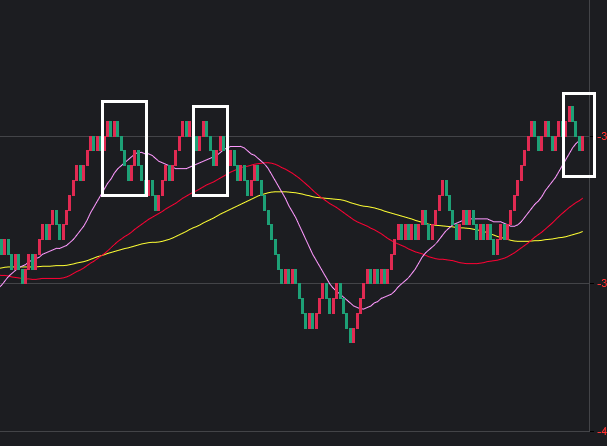
Task: Click the bottom price label on right axis
Action: pos(602,432)
